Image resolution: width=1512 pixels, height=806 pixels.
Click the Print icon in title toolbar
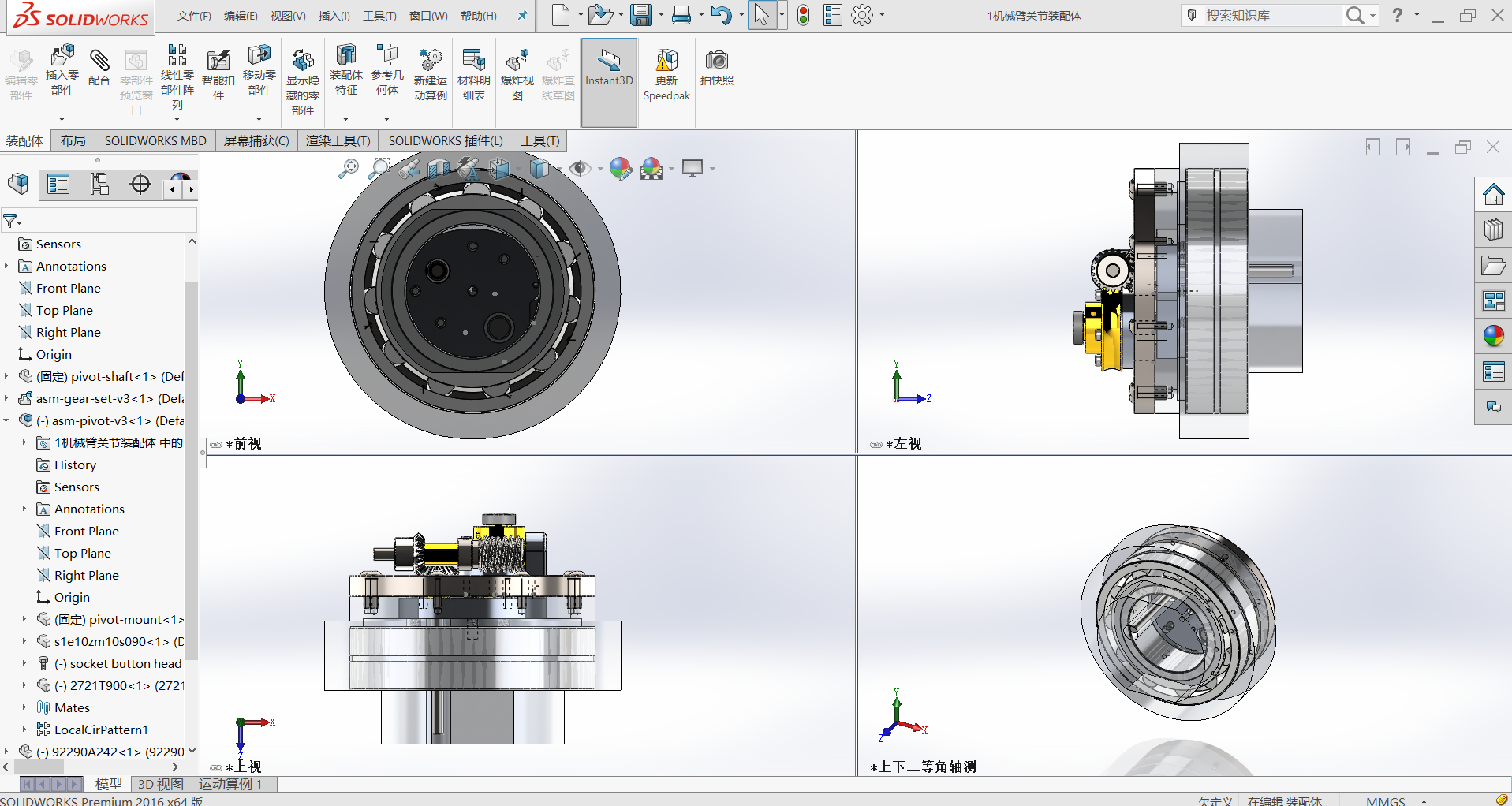point(682,15)
